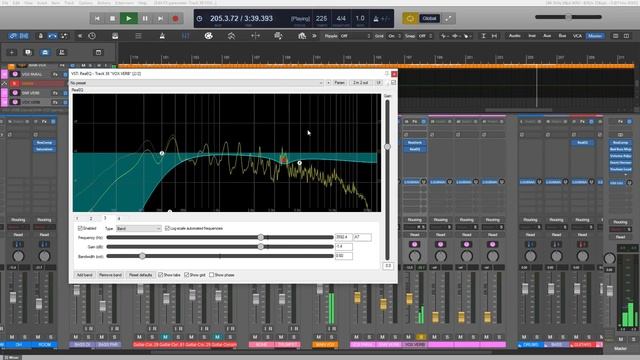Click the Global button in the transport
Image resolution: width=640 pixels, height=360 pixels.
(x=429, y=18)
